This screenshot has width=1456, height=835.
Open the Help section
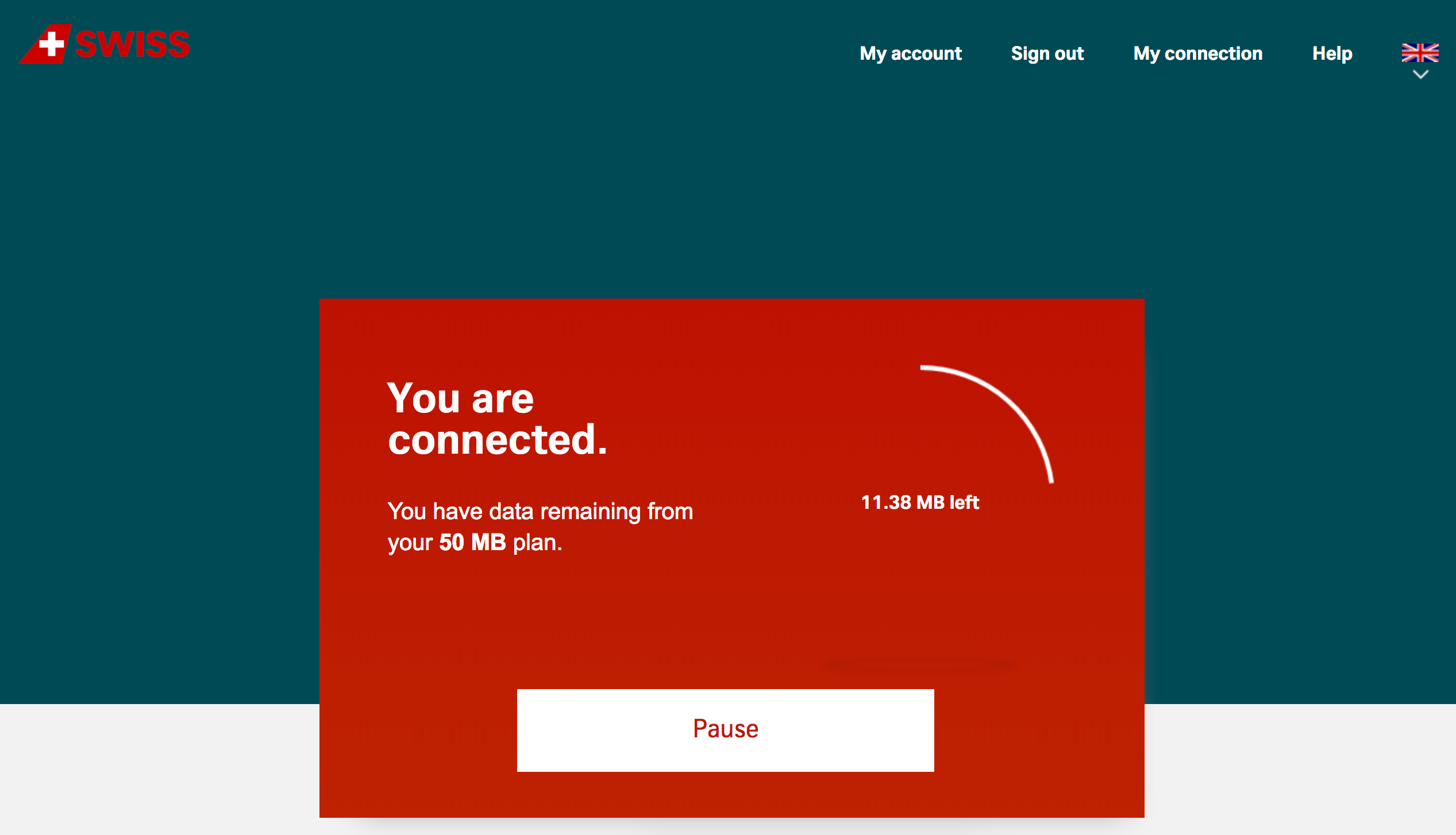[1332, 53]
